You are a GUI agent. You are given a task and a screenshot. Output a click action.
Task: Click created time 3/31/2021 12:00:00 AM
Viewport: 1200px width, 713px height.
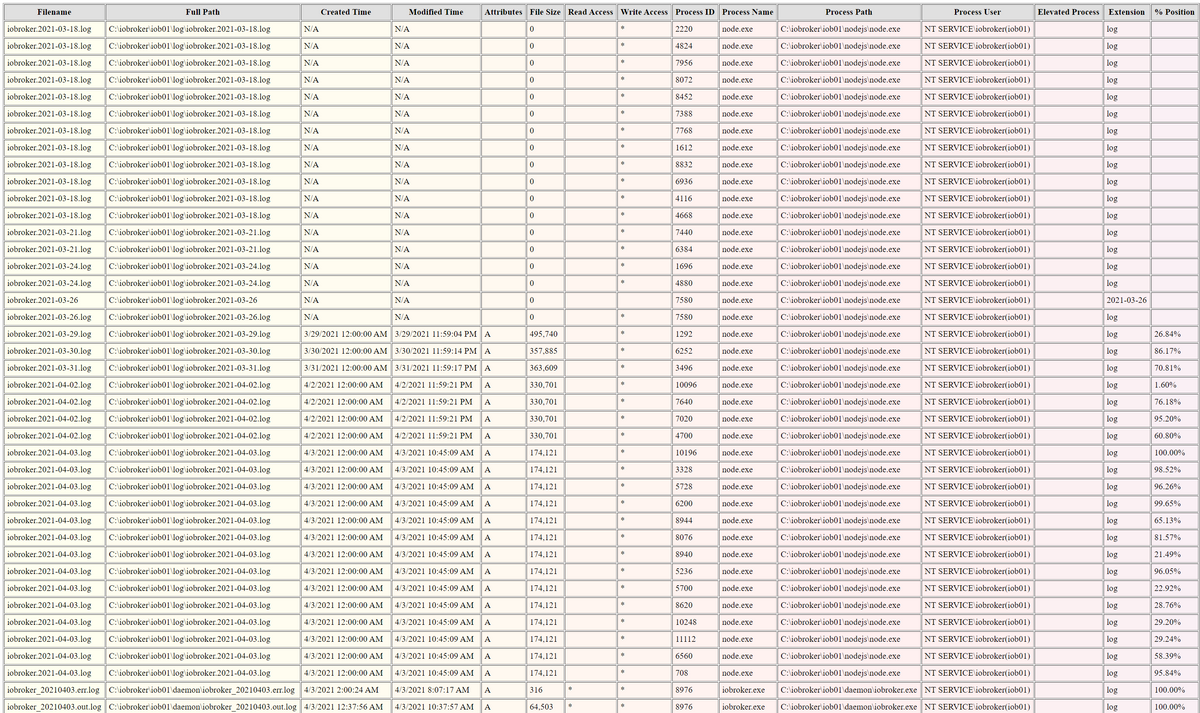[x=345, y=368]
